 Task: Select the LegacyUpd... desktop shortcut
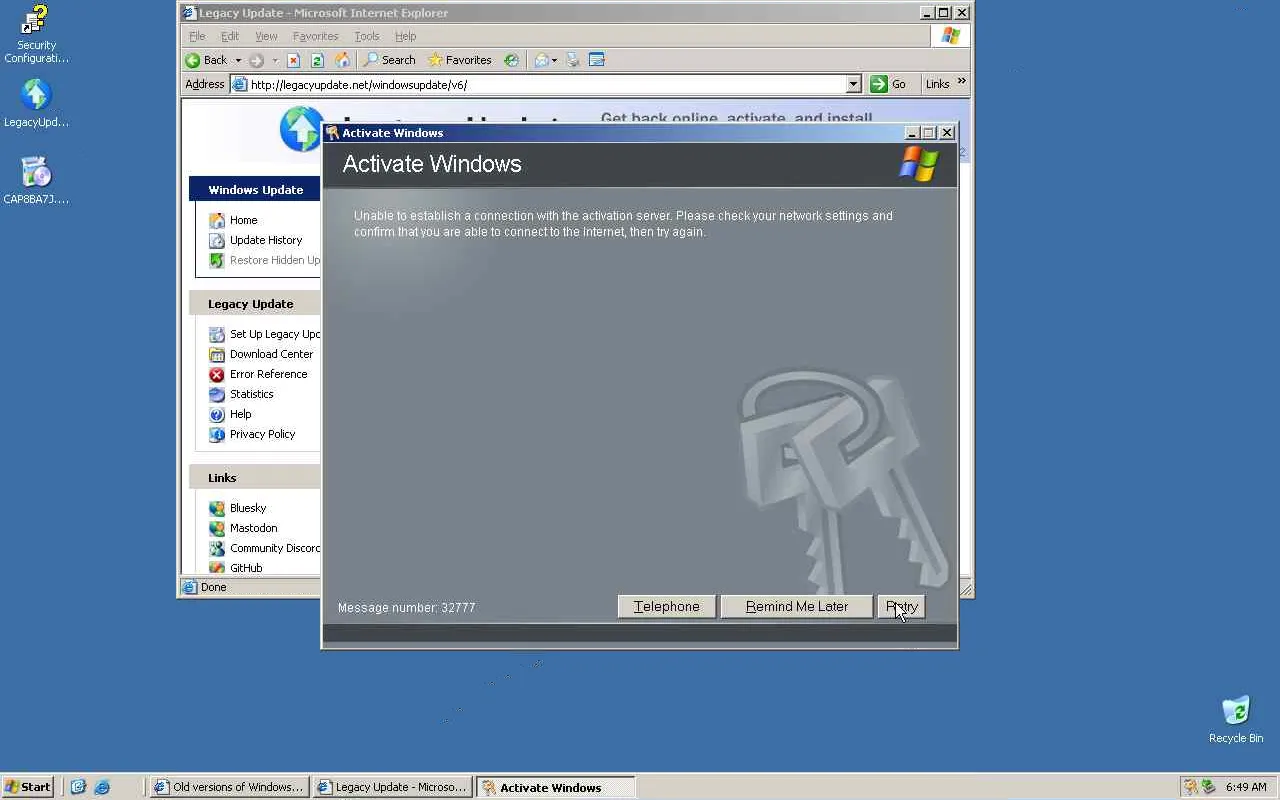(36, 104)
